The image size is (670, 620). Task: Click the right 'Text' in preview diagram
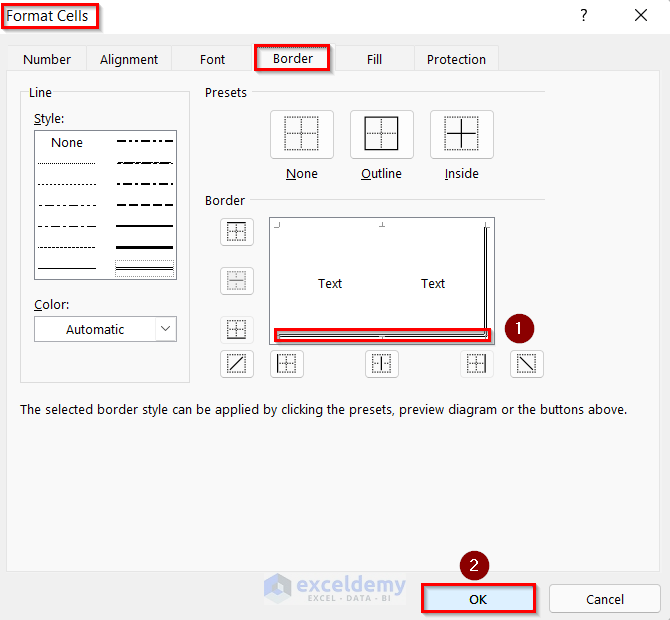coord(433,283)
